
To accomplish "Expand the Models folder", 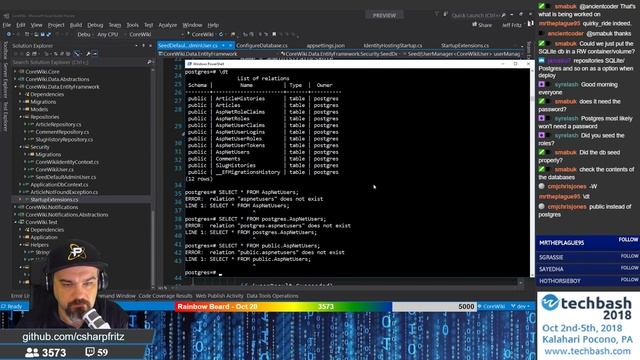I will 20,109.
